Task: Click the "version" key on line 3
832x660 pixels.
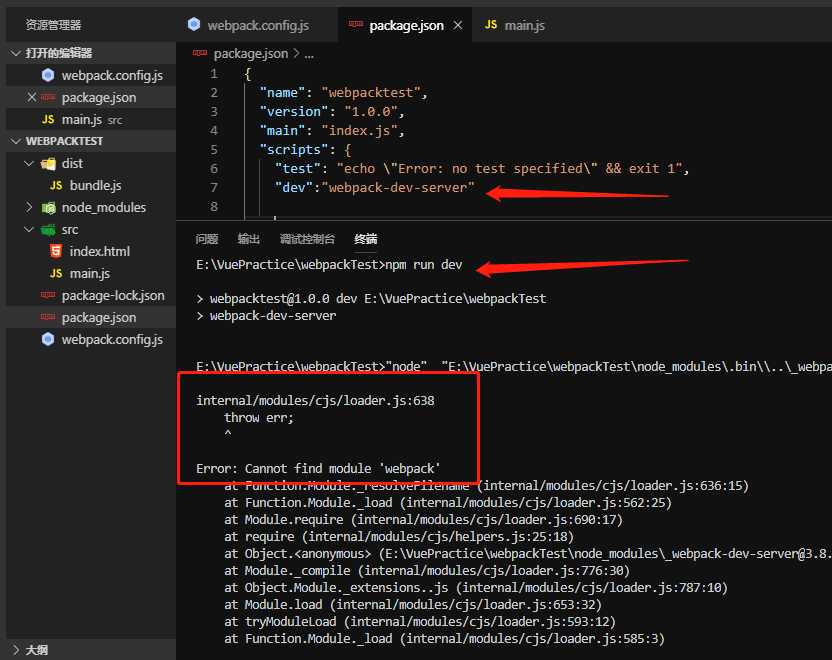Action: [x=294, y=112]
